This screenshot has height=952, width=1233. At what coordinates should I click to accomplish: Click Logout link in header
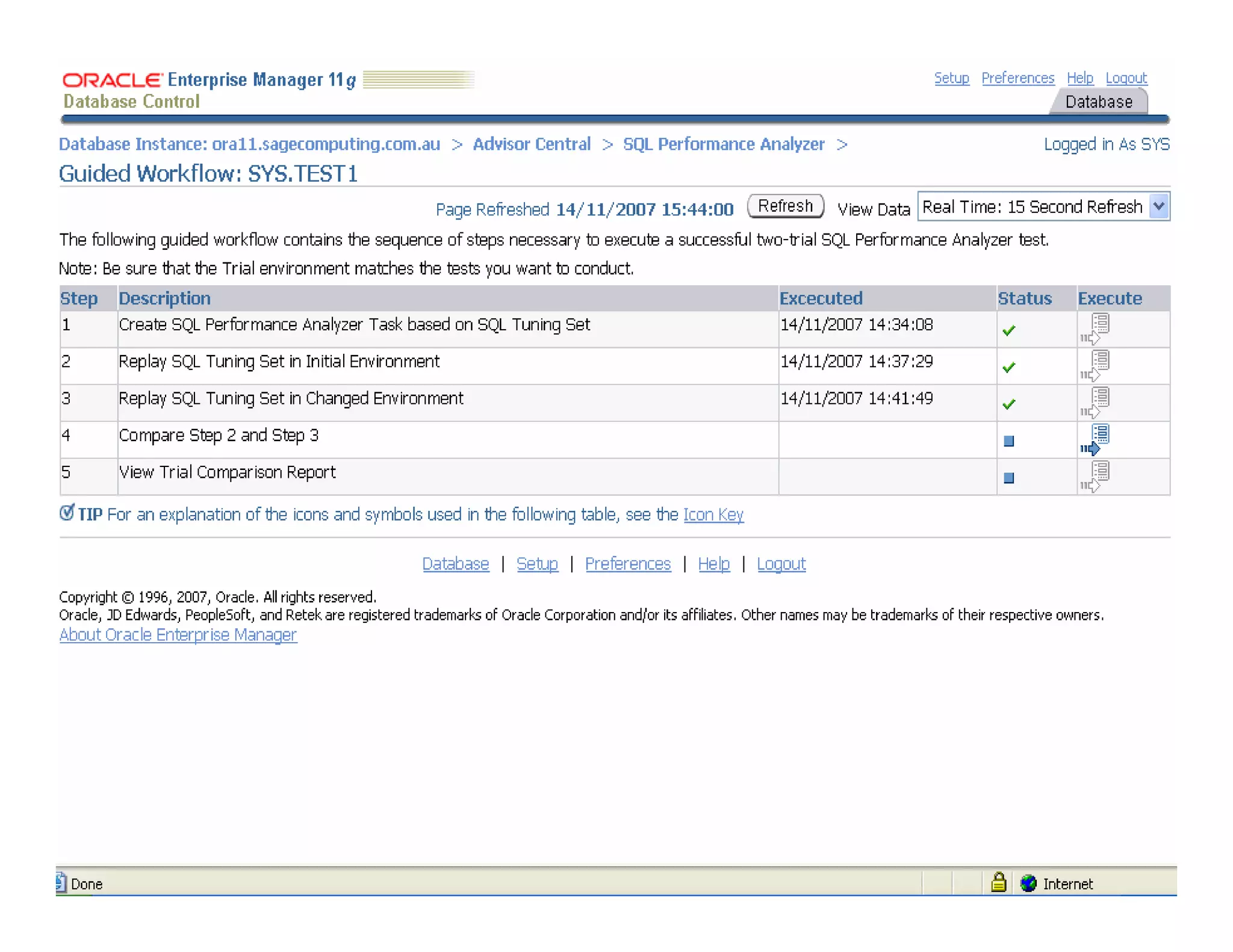coord(1126,78)
